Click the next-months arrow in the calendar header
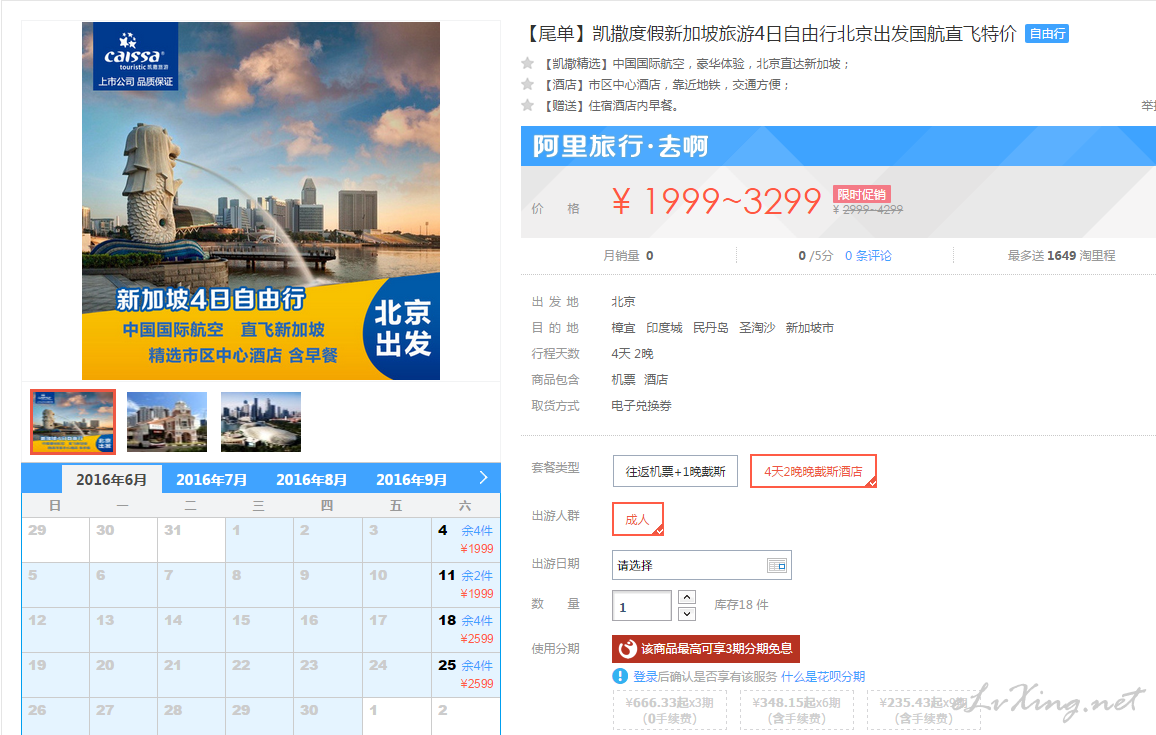Image resolution: width=1156 pixels, height=735 pixels. click(x=484, y=478)
